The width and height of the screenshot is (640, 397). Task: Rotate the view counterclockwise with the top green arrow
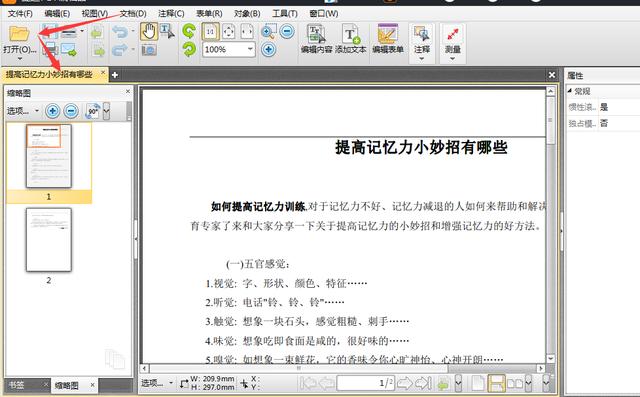189,31
